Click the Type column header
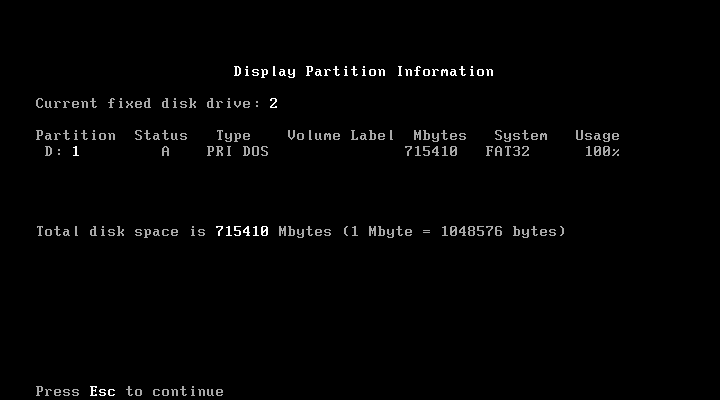The height and width of the screenshot is (400, 720). [x=233, y=136]
